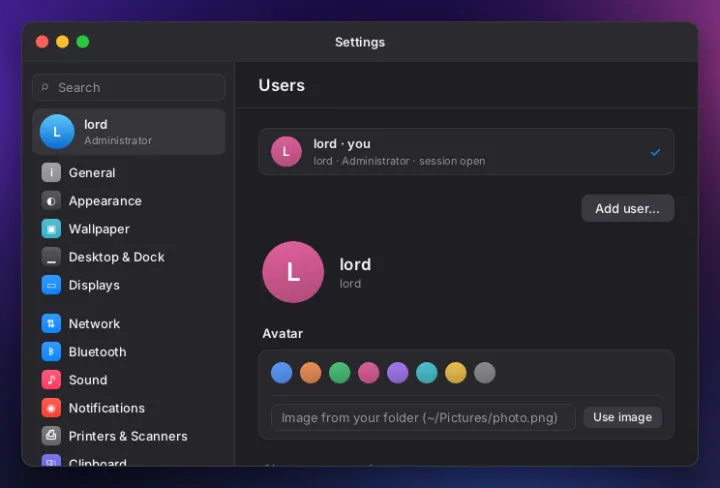Open Sound settings
The image size is (720, 488).
tap(129, 380)
